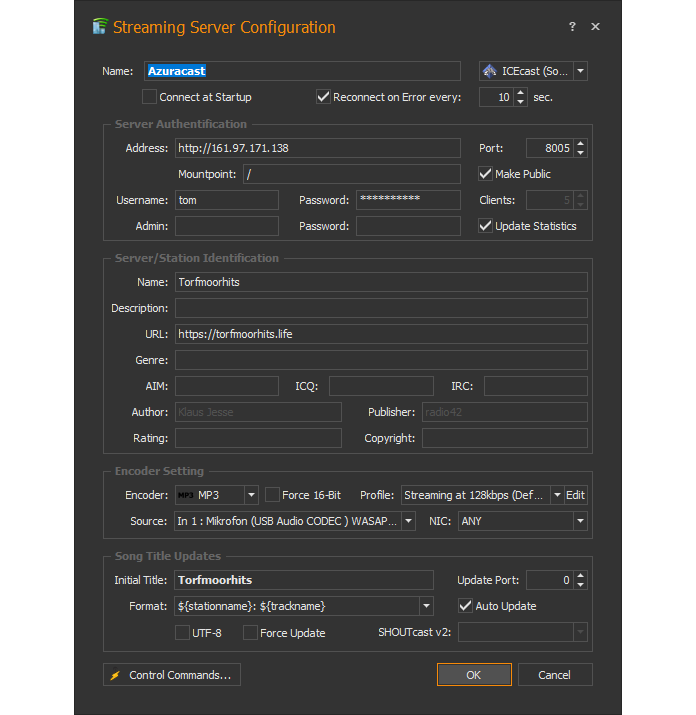Screen dimensions: 696x715
Task: Click the MP3 encoder icon
Action: (186, 495)
